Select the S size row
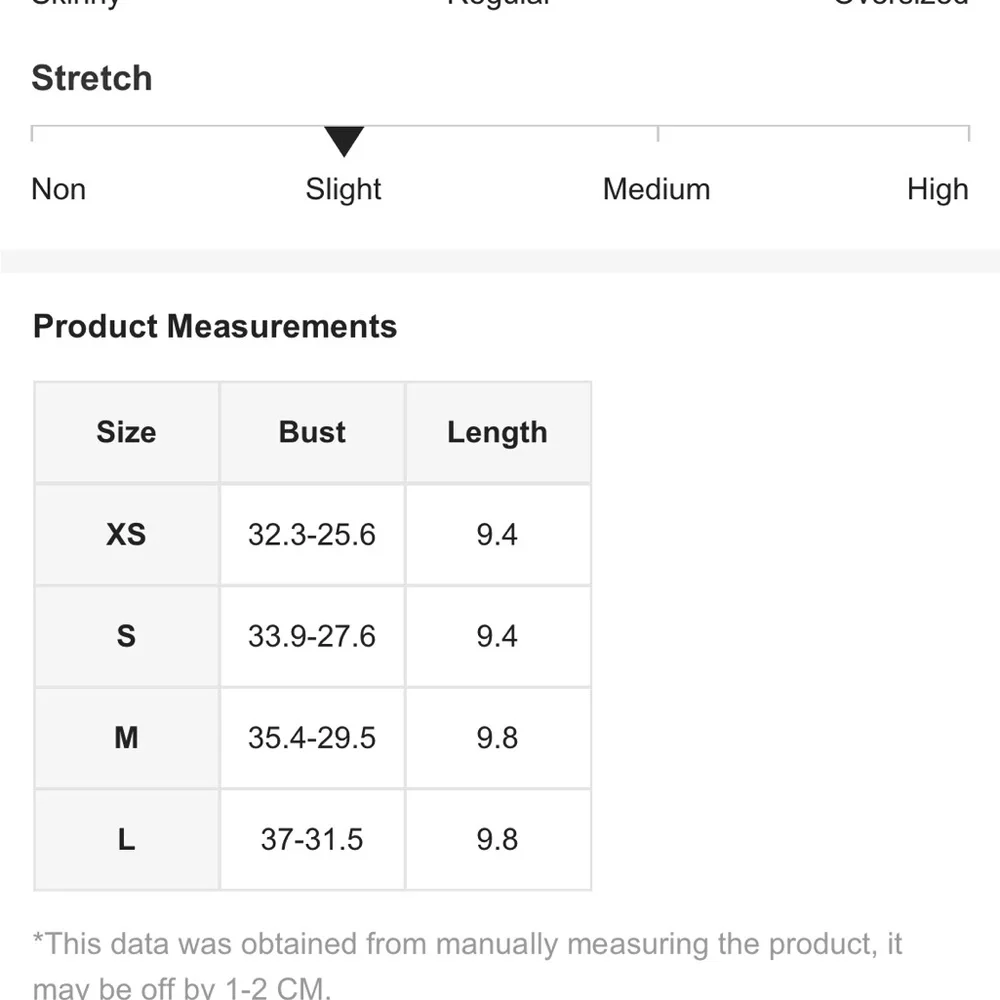 point(126,636)
